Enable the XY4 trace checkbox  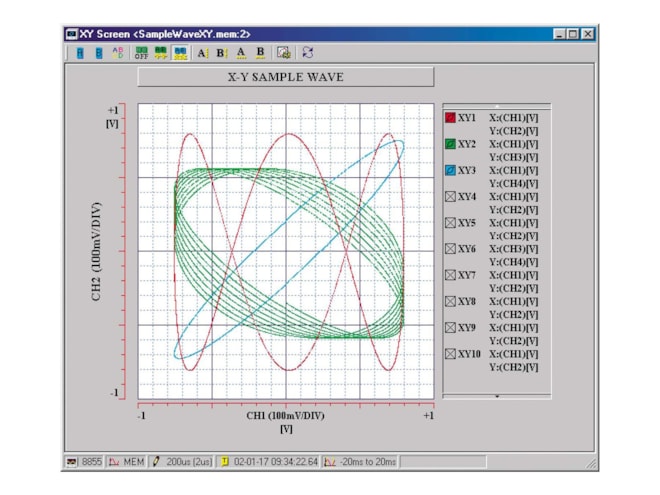tap(450, 197)
